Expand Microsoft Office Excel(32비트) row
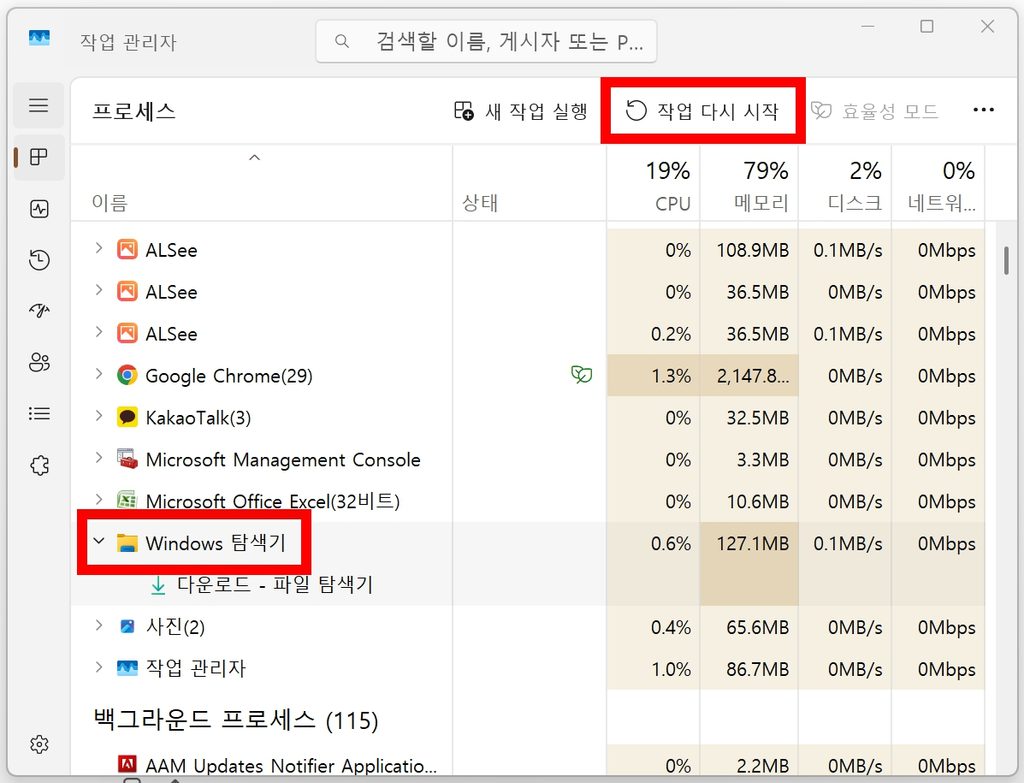 tap(99, 499)
